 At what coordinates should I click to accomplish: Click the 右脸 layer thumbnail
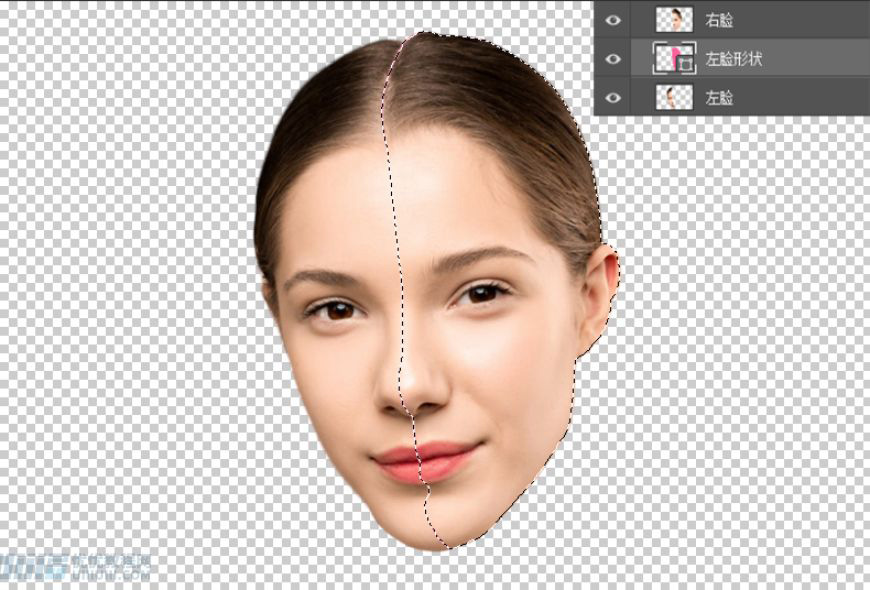click(674, 20)
